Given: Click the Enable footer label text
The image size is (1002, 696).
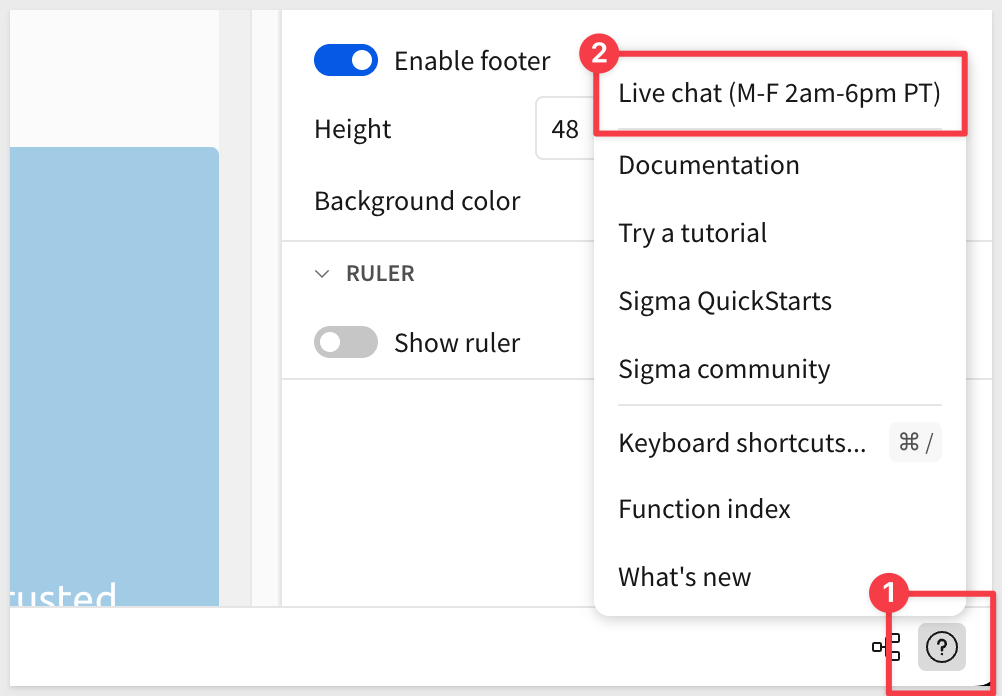Looking at the screenshot, I should [x=472, y=61].
